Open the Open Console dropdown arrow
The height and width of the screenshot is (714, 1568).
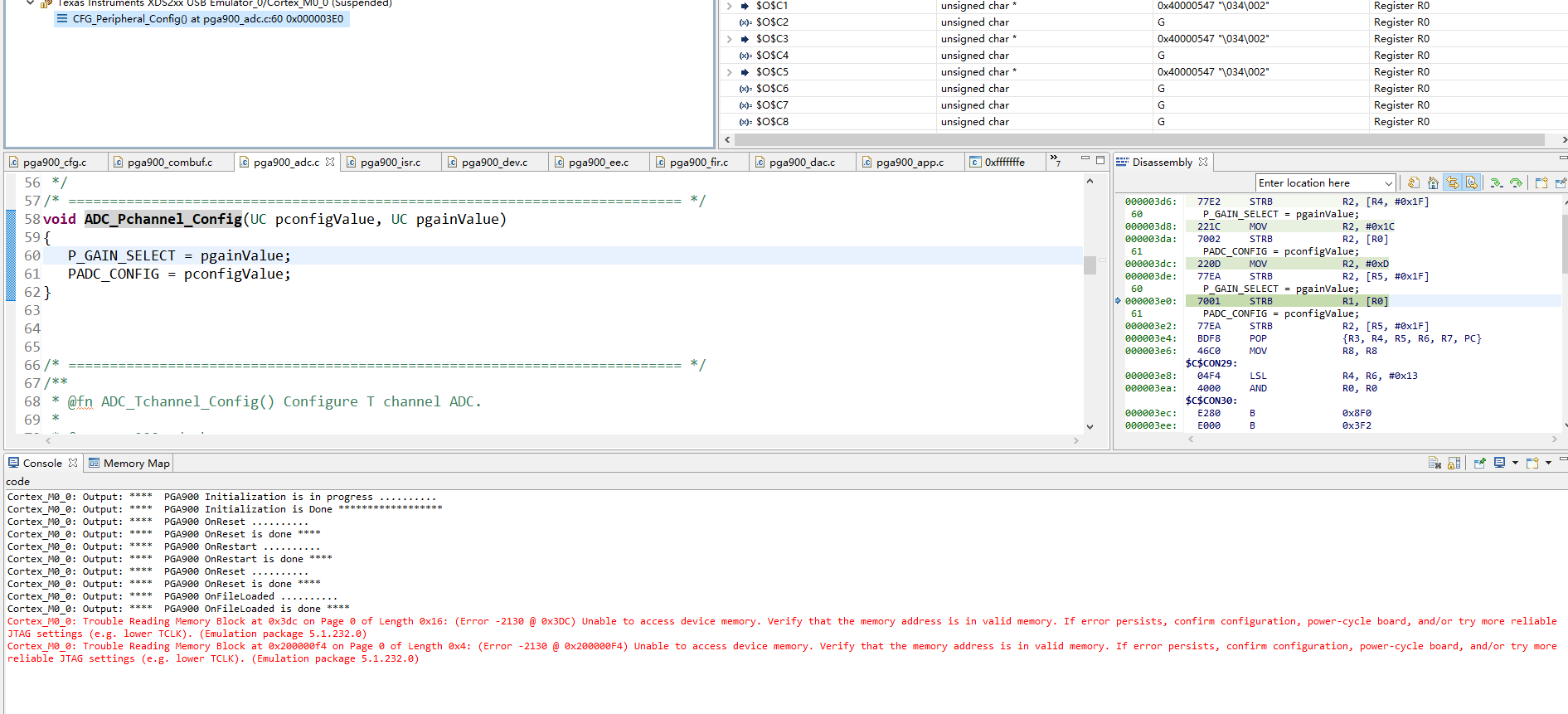tap(1548, 463)
